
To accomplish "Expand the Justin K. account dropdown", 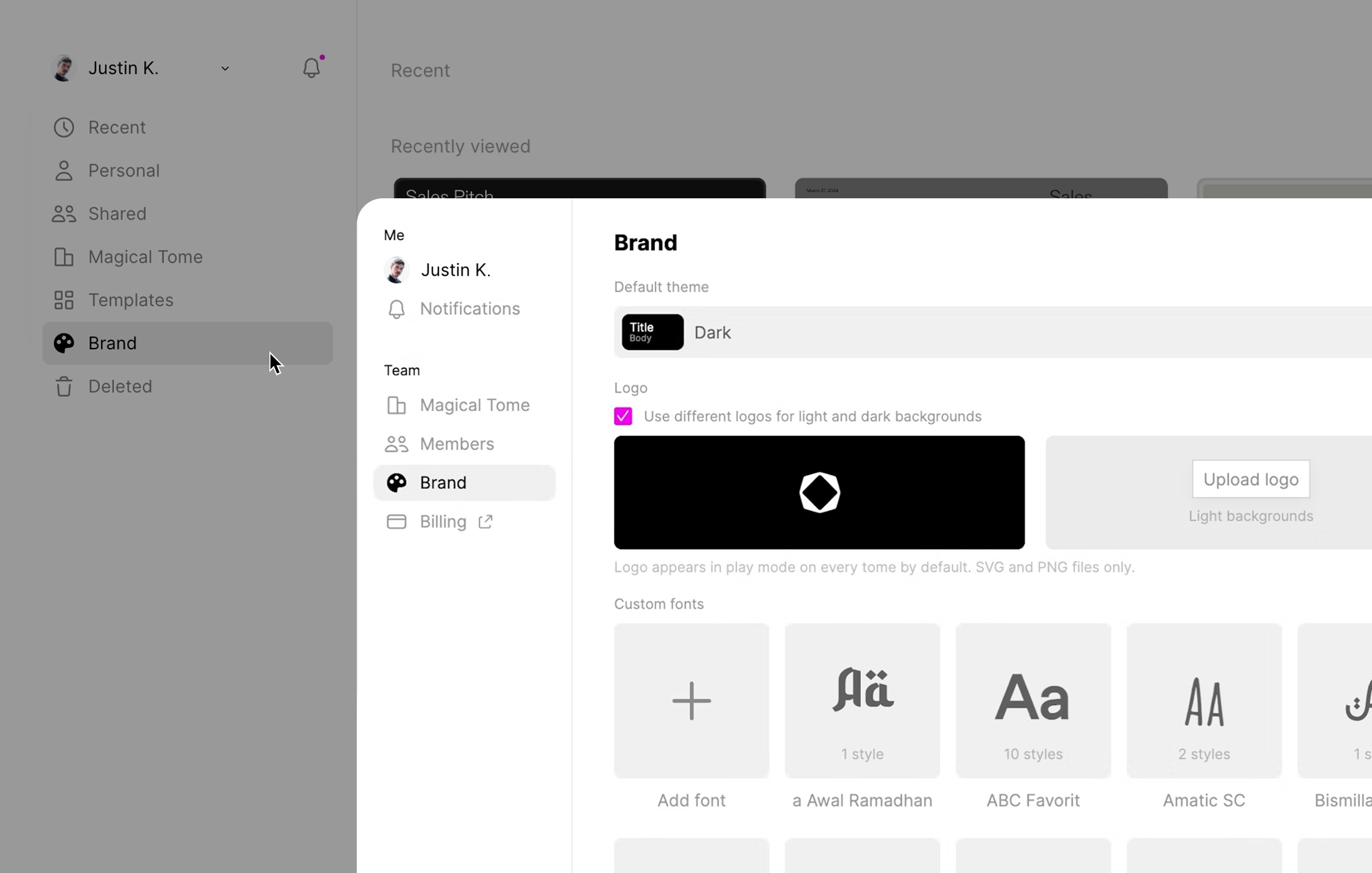I will [x=225, y=67].
